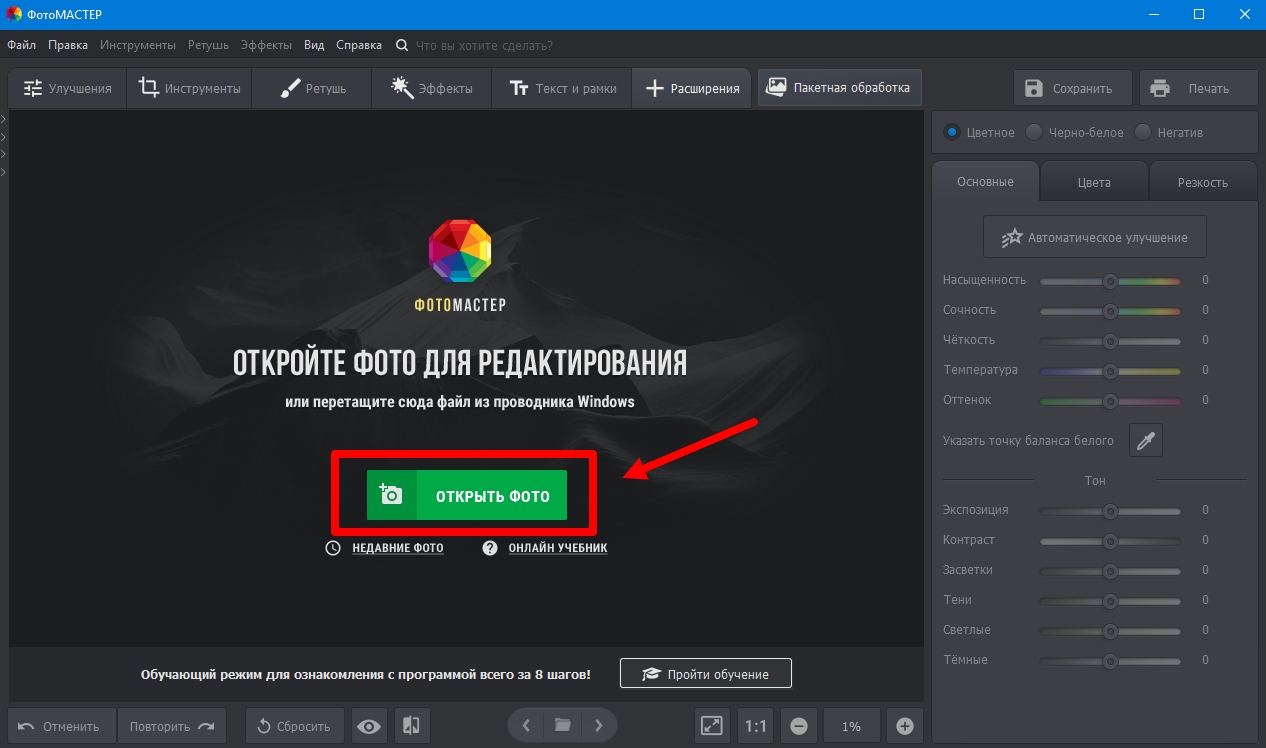This screenshot has width=1266, height=748.
Task: Zoom out with minus icon
Action: [799, 726]
